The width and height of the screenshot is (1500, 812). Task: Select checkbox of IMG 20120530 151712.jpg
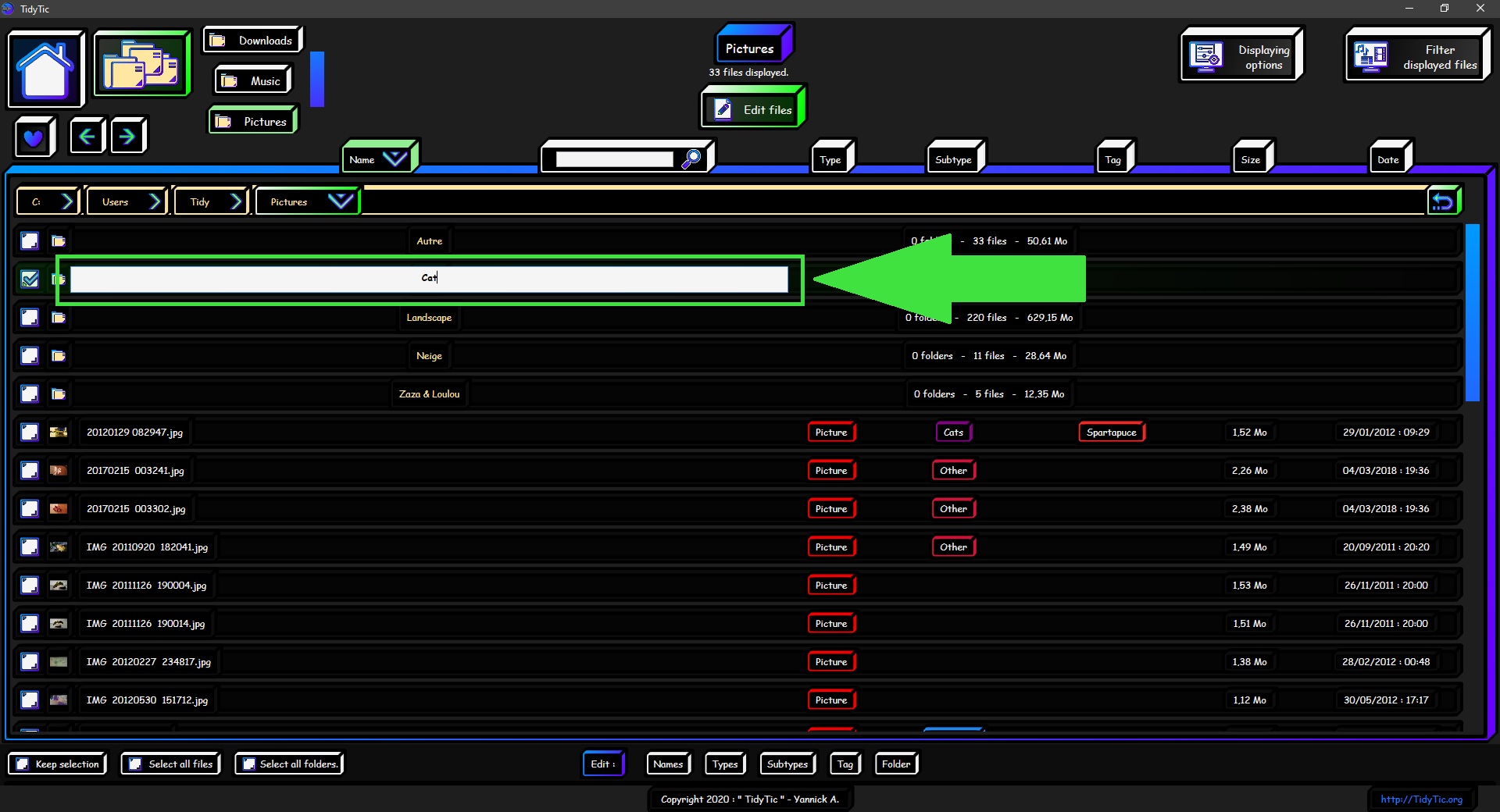coord(30,700)
